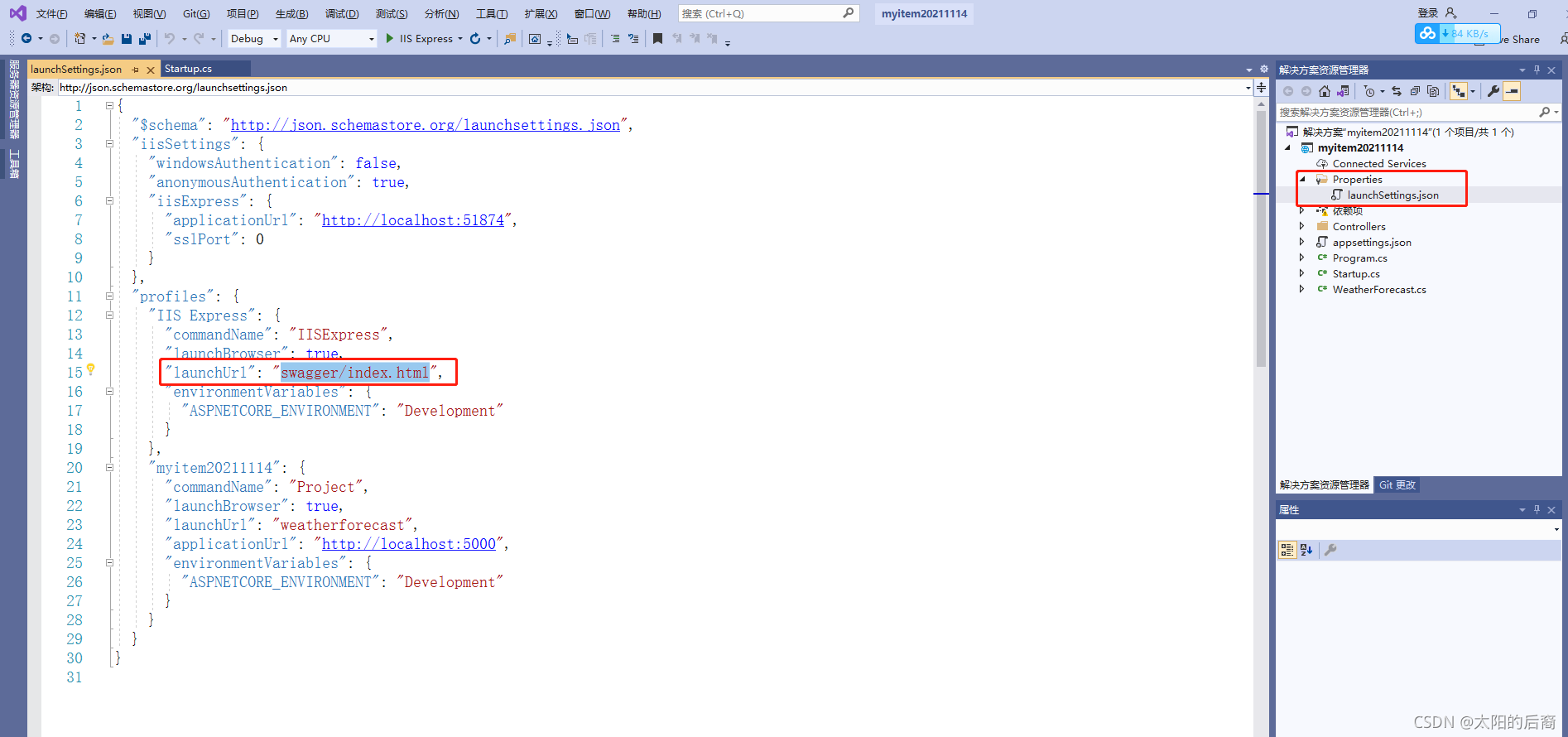
Task: Click the Undo arrow icon
Action: coord(170,38)
